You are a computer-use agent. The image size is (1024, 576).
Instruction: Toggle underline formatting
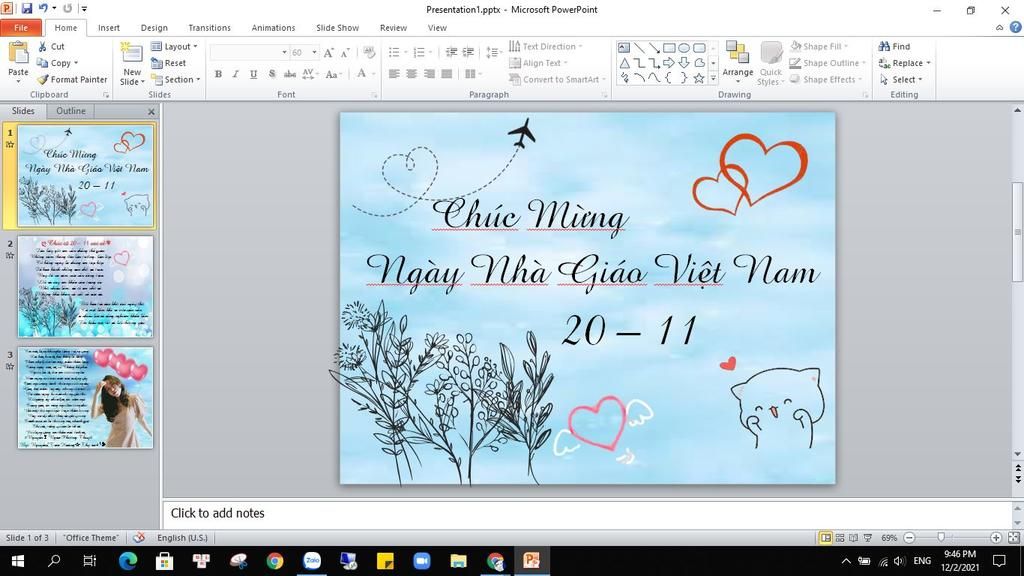pyautogui.click(x=253, y=74)
